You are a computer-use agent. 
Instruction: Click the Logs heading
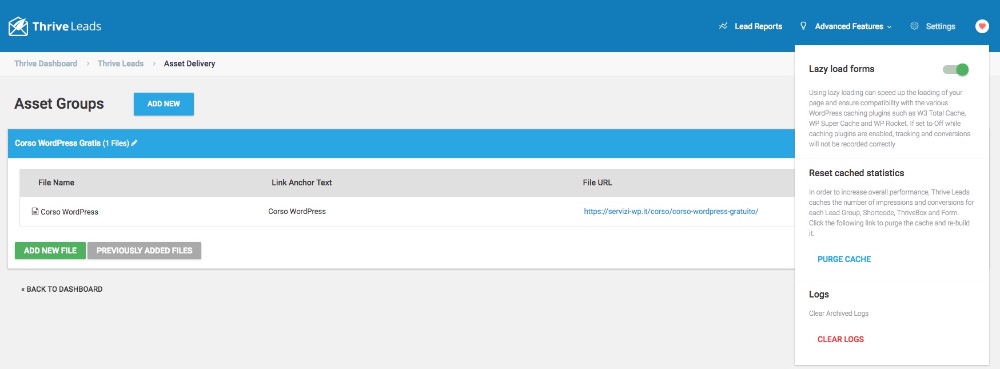click(819, 294)
